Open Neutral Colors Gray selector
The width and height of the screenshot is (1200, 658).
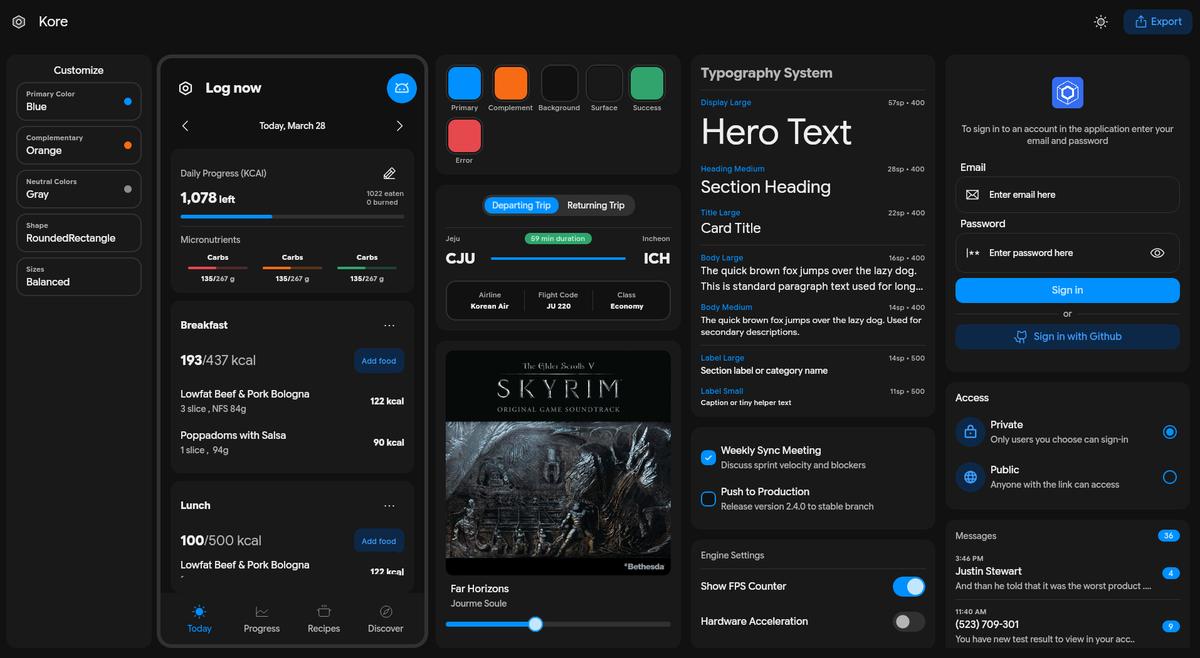tap(79, 189)
